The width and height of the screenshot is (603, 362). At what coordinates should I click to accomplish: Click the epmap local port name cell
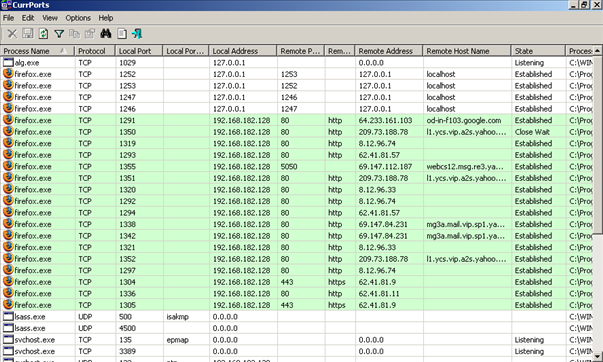click(178, 340)
